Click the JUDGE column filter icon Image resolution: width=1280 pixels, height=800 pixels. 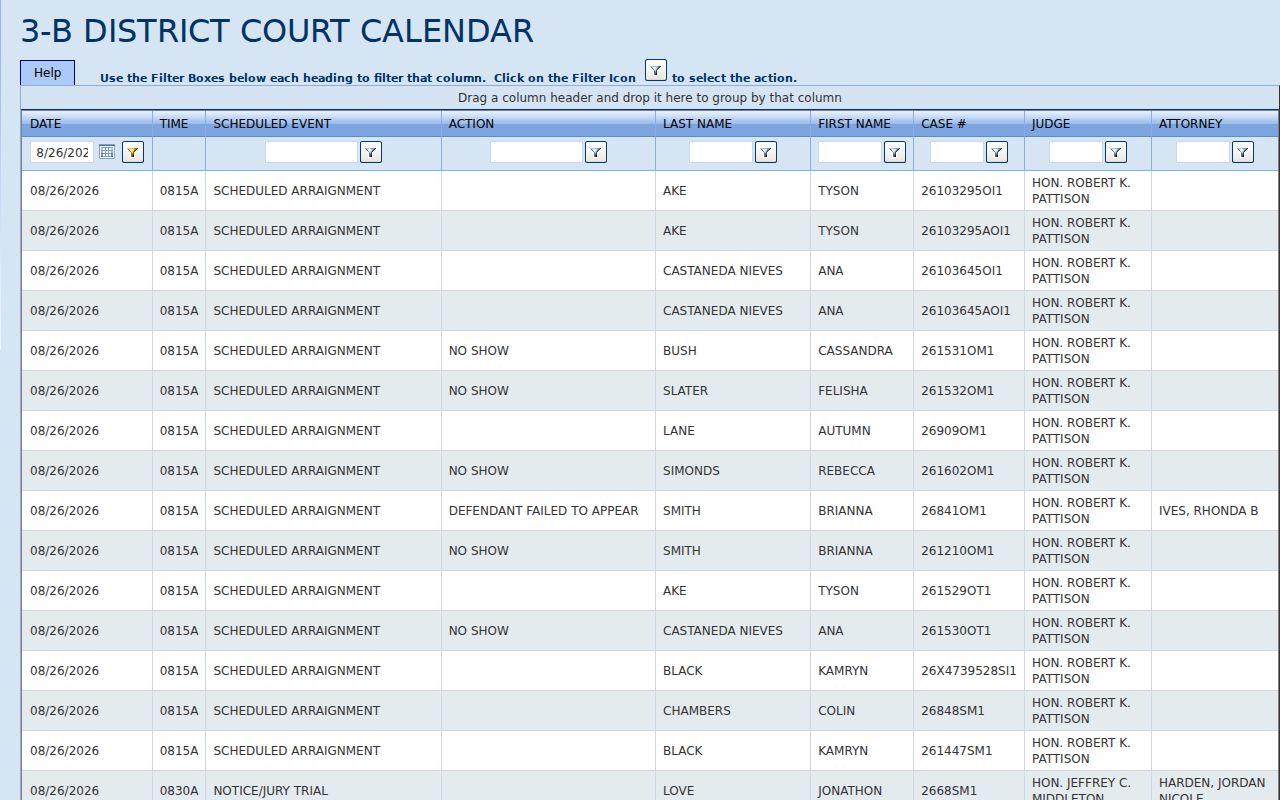1115,152
